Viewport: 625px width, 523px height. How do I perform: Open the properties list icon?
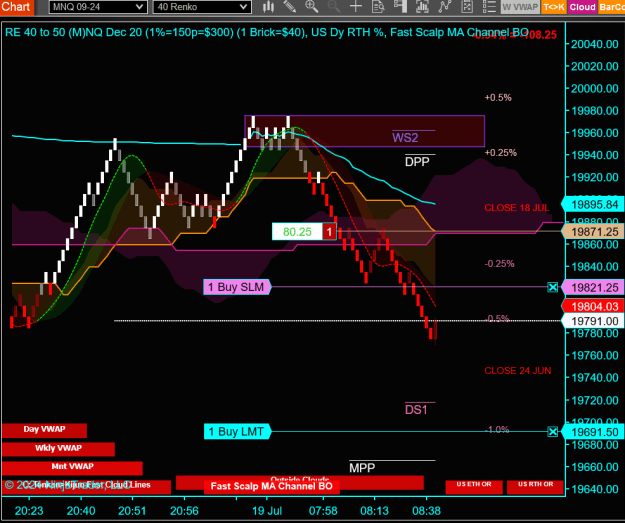(489, 6)
